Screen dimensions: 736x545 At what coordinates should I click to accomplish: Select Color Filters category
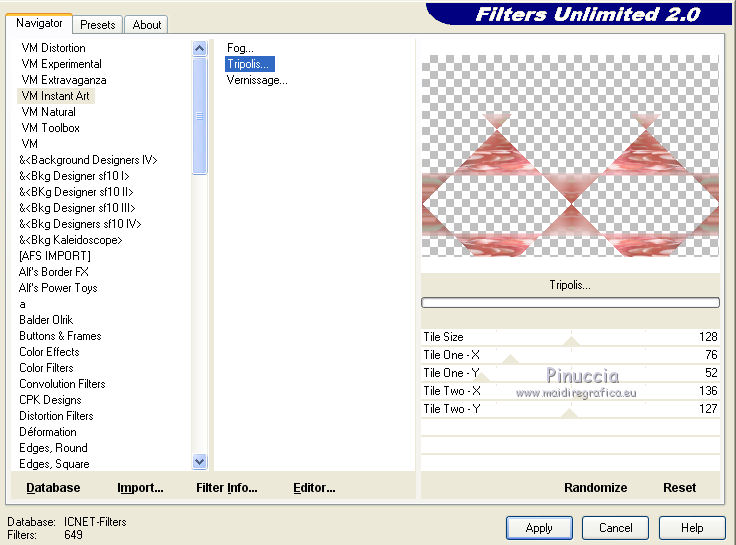coord(46,368)
